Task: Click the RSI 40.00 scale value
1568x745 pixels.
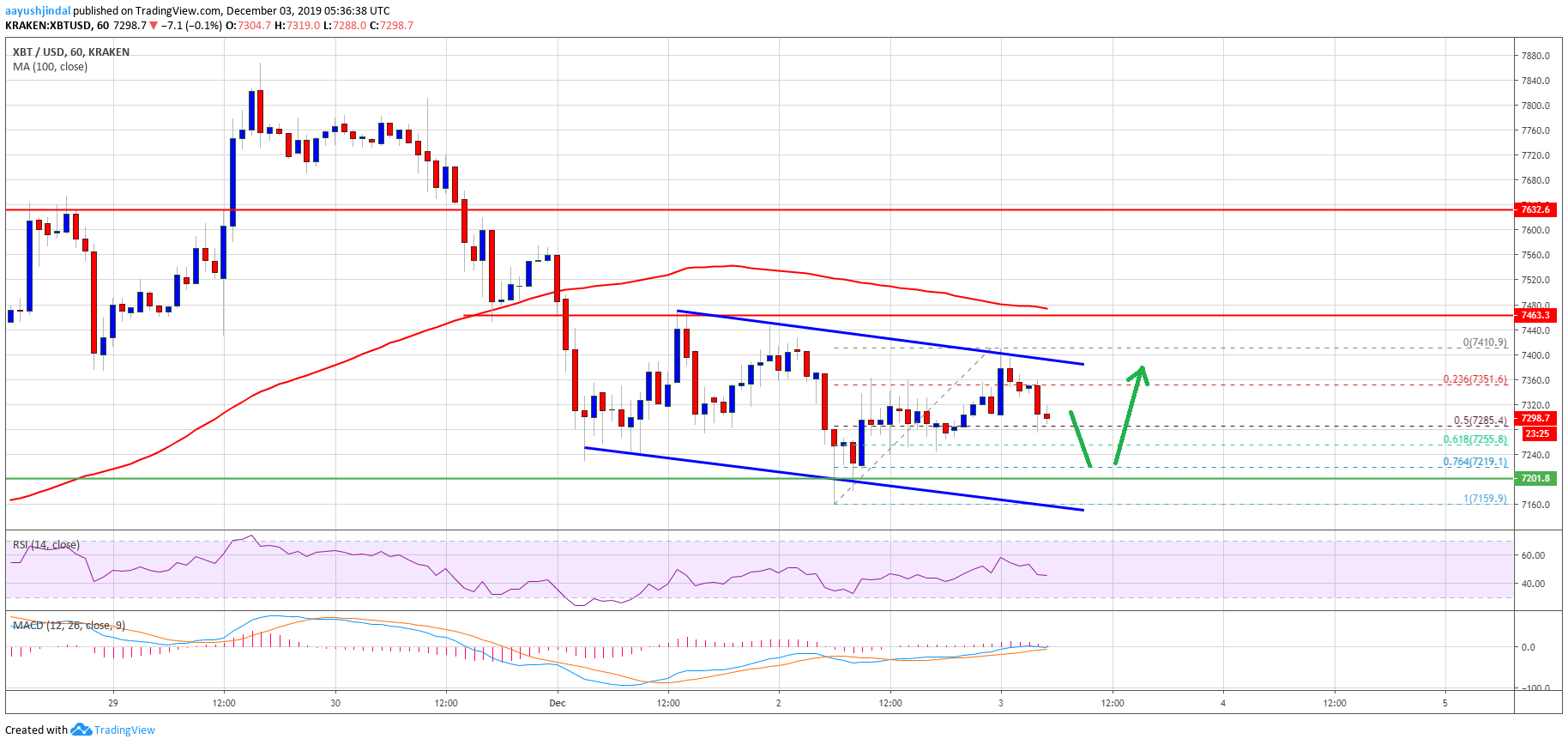Action: click(x=1533, y=584)
